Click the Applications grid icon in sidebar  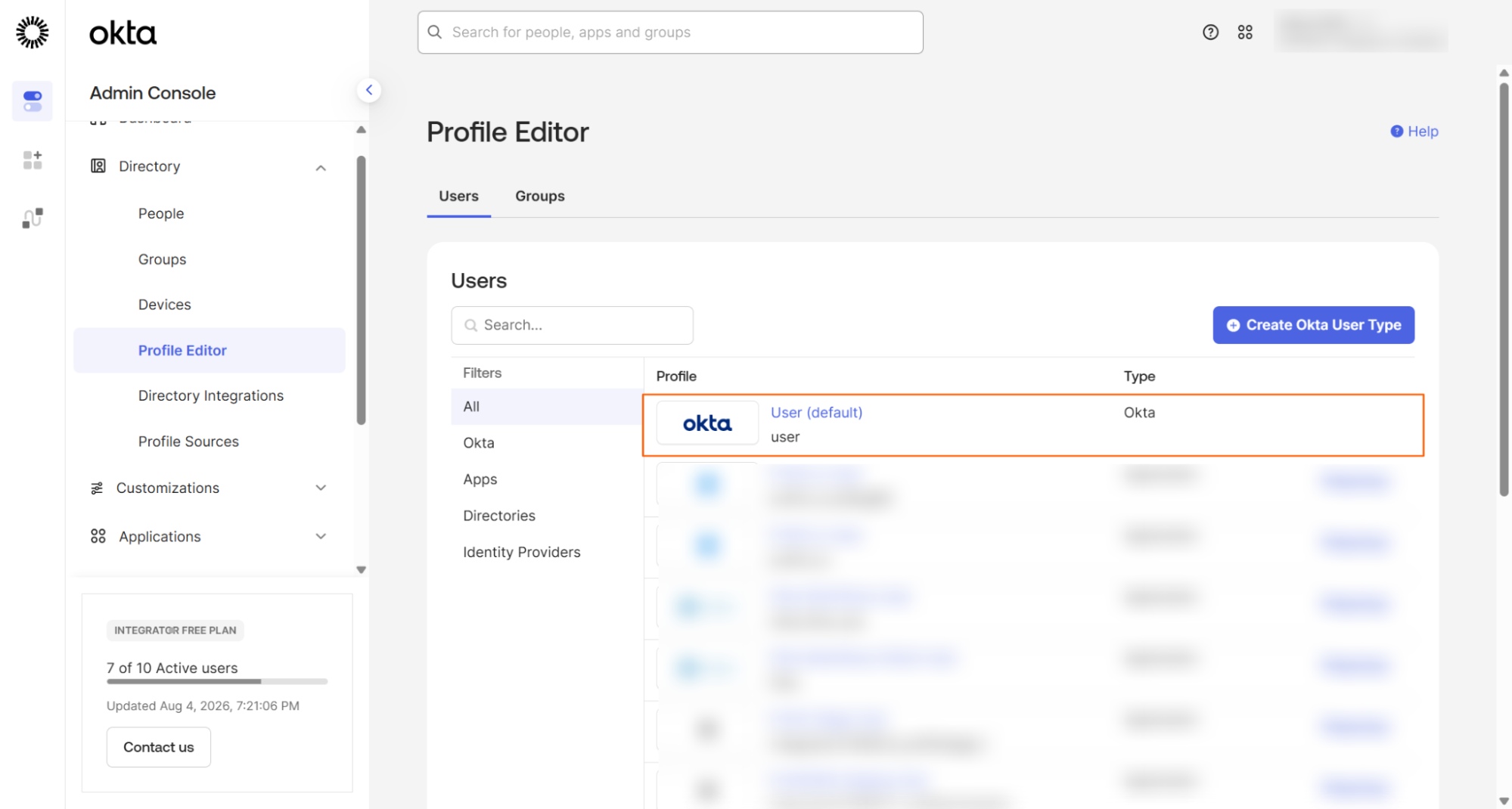[x=98, y=536]
